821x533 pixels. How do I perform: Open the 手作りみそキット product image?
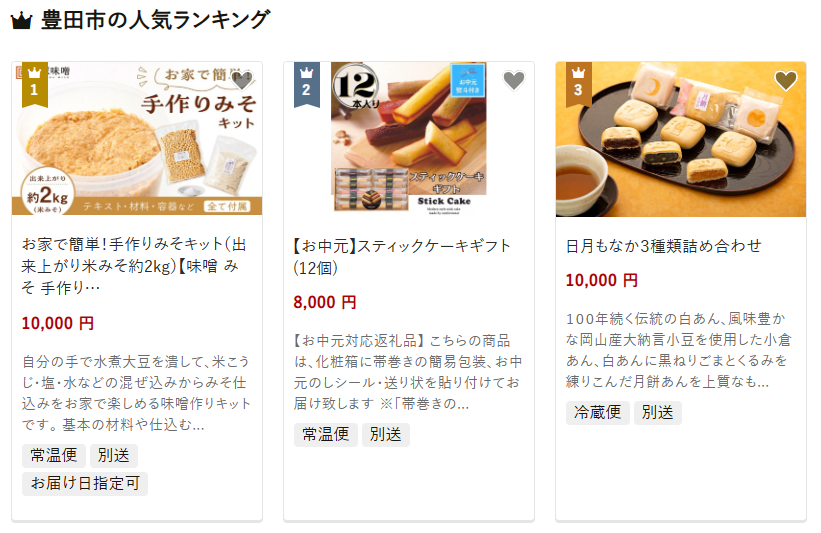coord(137,139)
